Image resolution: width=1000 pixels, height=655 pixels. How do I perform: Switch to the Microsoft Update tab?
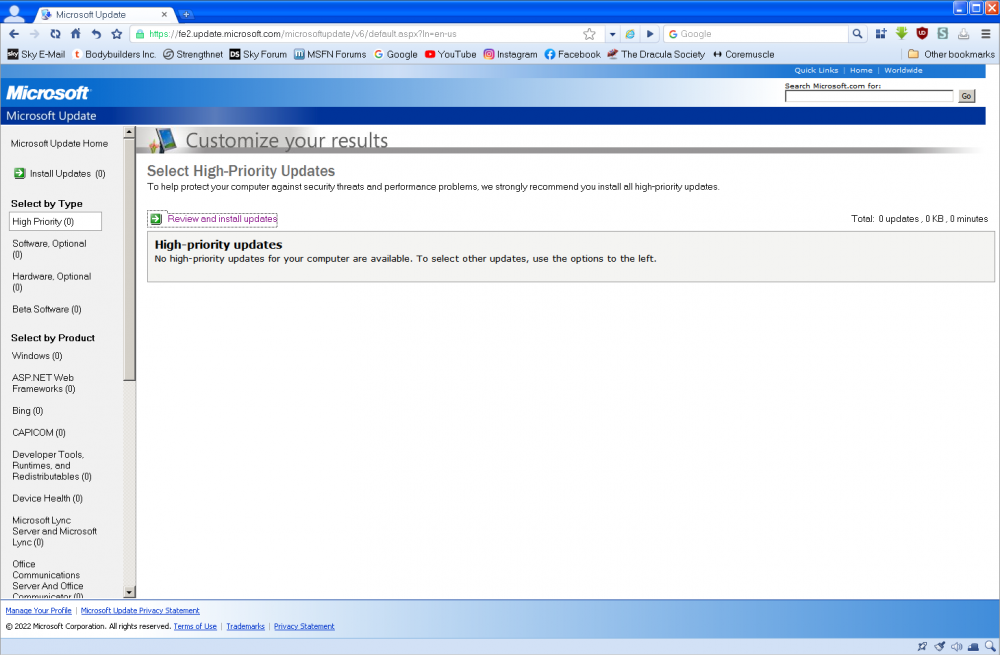[103, 14]
